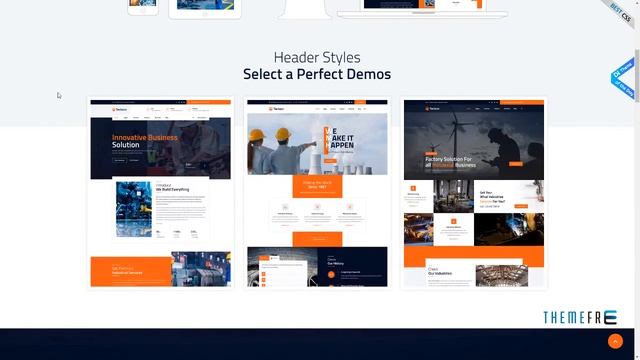This screenshot has width=640, height=360.
Task: Click the Header Styles heading text
Action: [317, 57]
